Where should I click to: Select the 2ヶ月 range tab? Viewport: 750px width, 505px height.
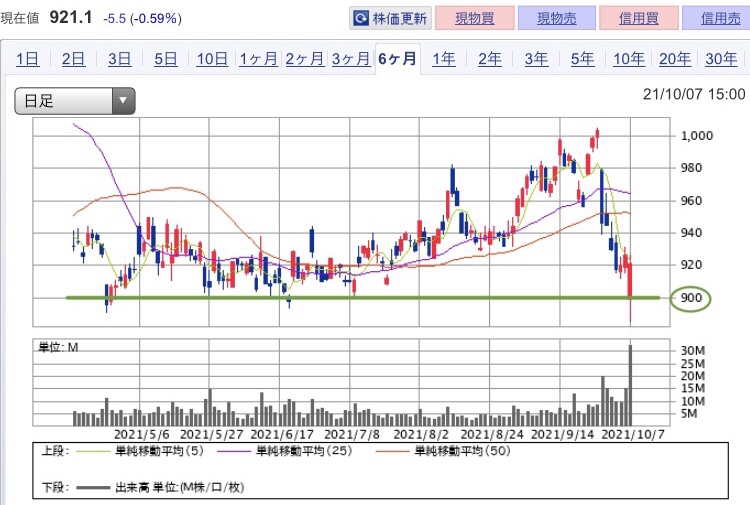pyautogui.click(x=305, y=59)
